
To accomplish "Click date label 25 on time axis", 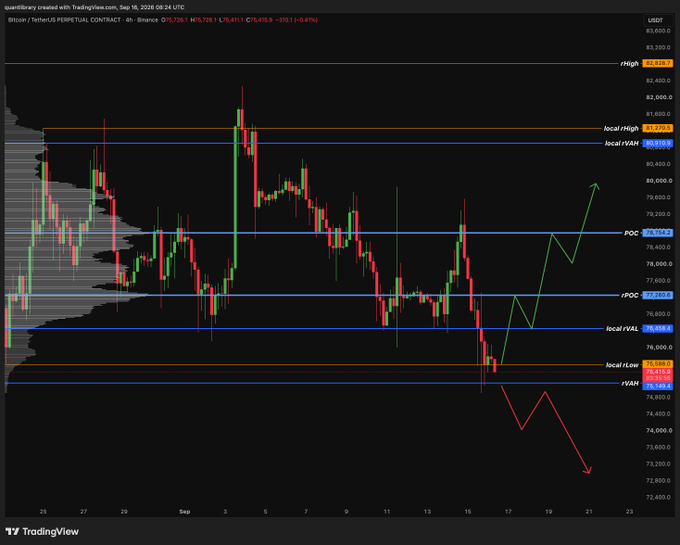I will point(43,512).
